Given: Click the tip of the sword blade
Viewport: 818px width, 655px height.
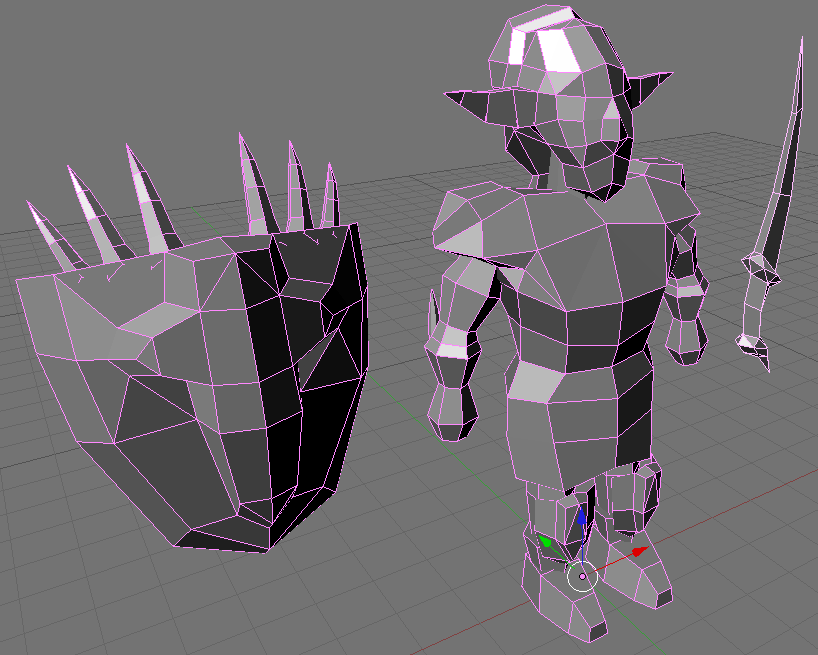Looking at the screenshot, I should point(801,45).
